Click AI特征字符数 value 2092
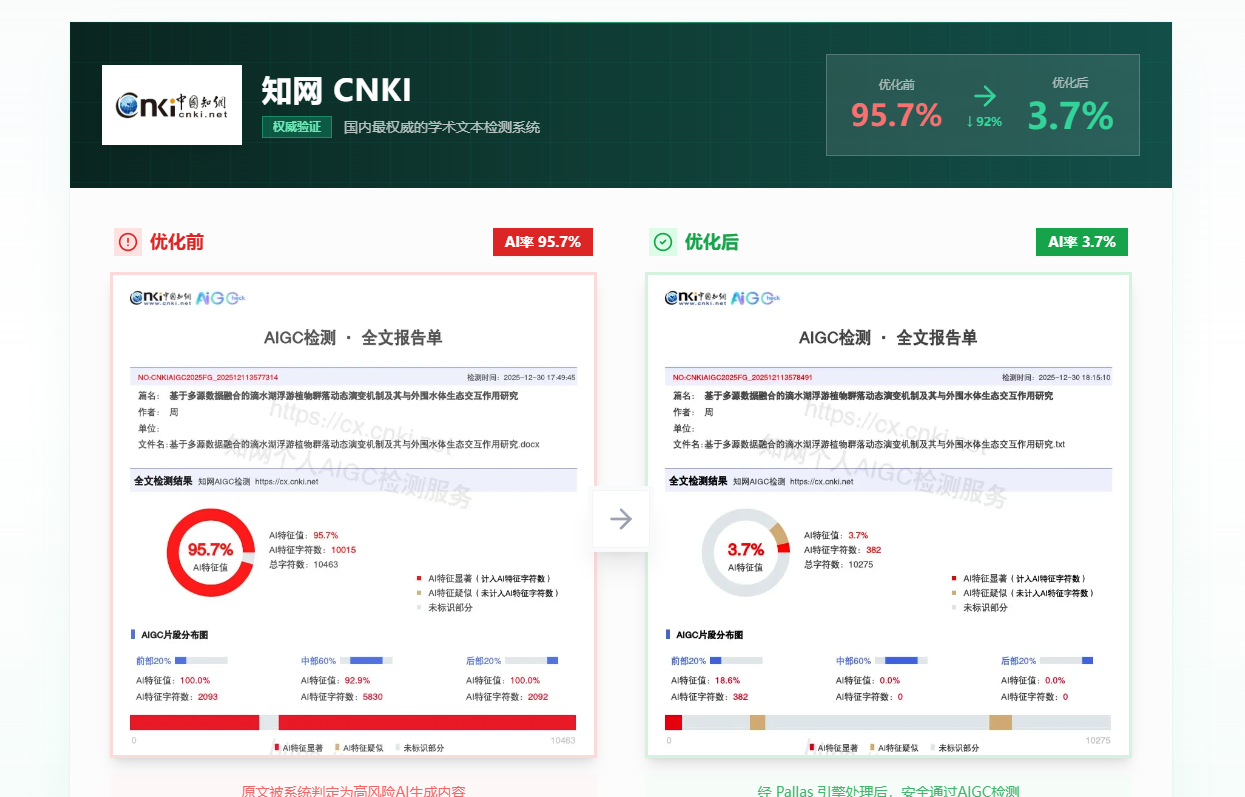Image resolution: width=1245 pixels, height=797 pixels. (x=538, y=697)
